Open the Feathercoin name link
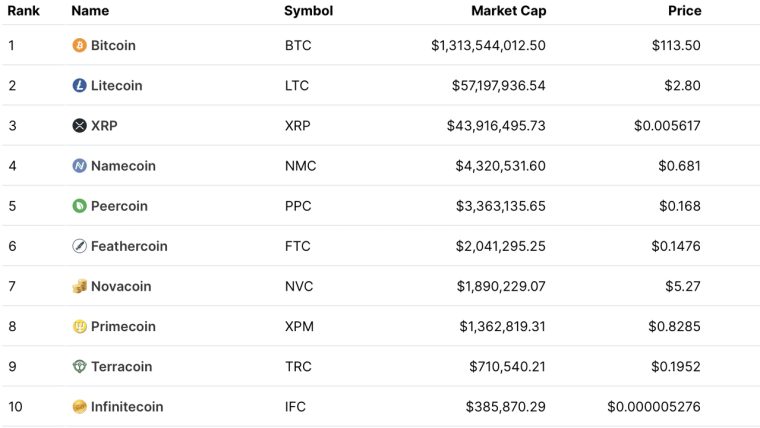Viewport: 760px width, 428px height. [129, 246]
